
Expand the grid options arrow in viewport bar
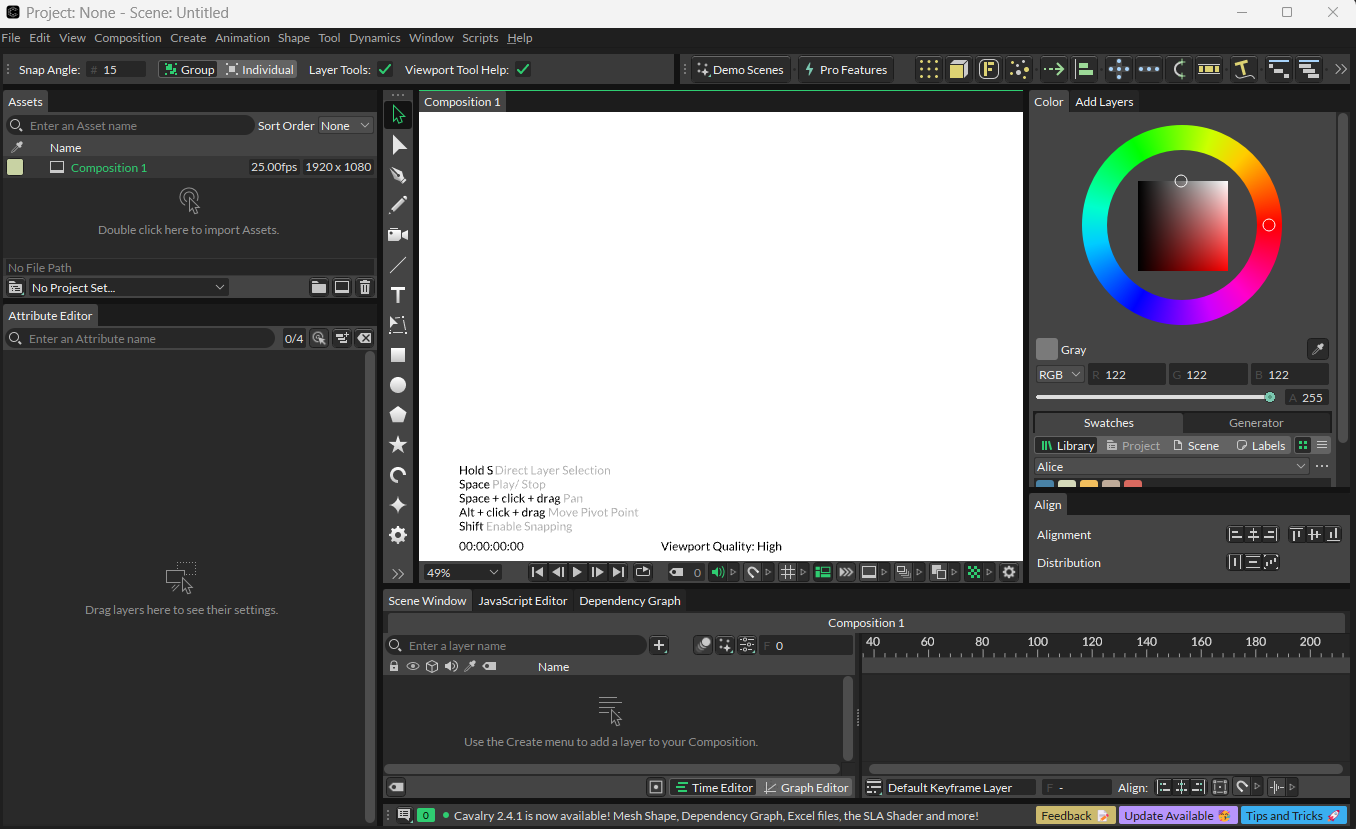click(803, 572)
